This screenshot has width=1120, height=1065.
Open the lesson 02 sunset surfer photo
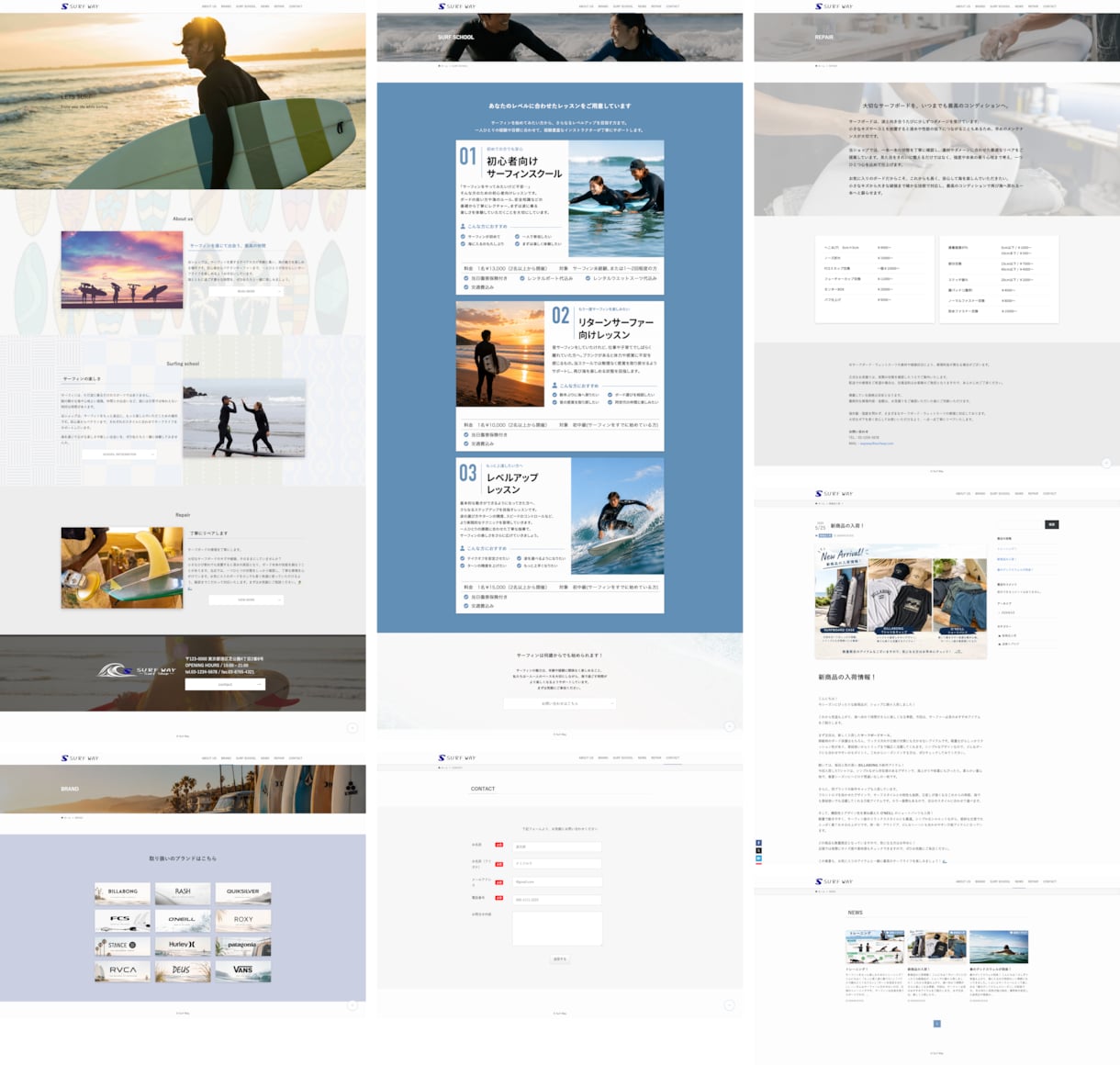500,354
